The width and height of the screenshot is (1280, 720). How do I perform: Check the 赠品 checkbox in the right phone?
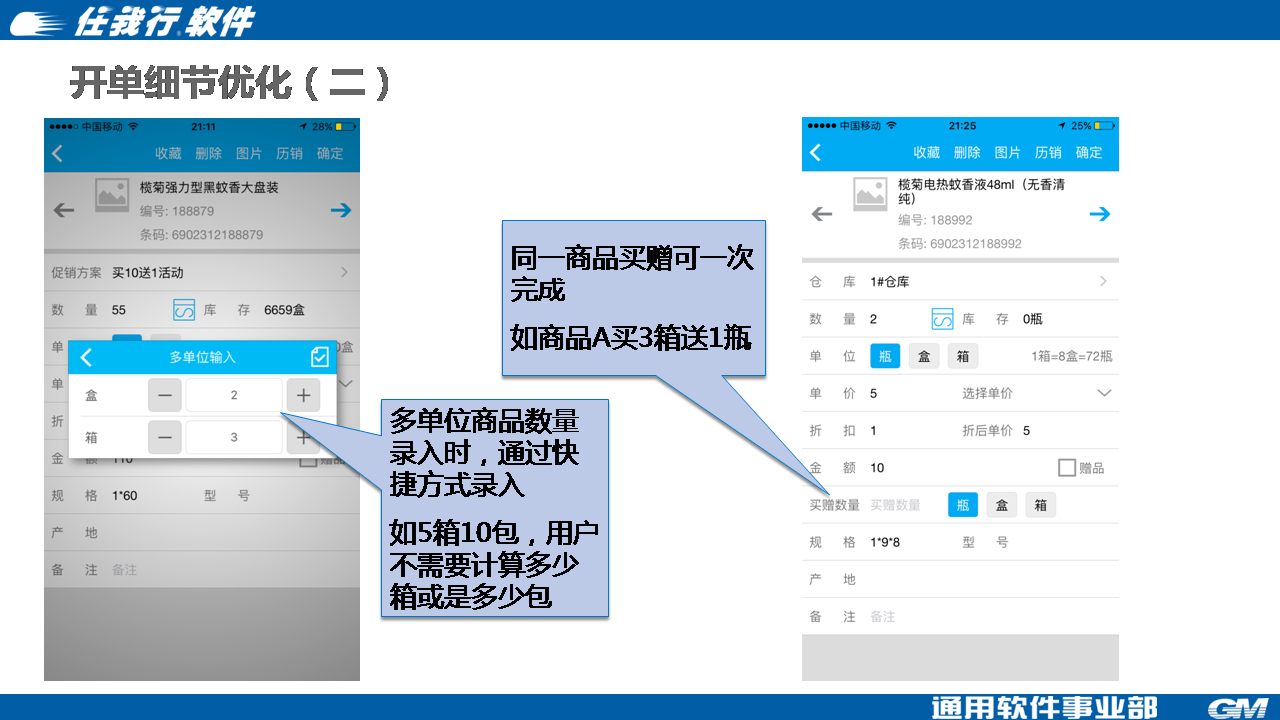click(1067, 467)
